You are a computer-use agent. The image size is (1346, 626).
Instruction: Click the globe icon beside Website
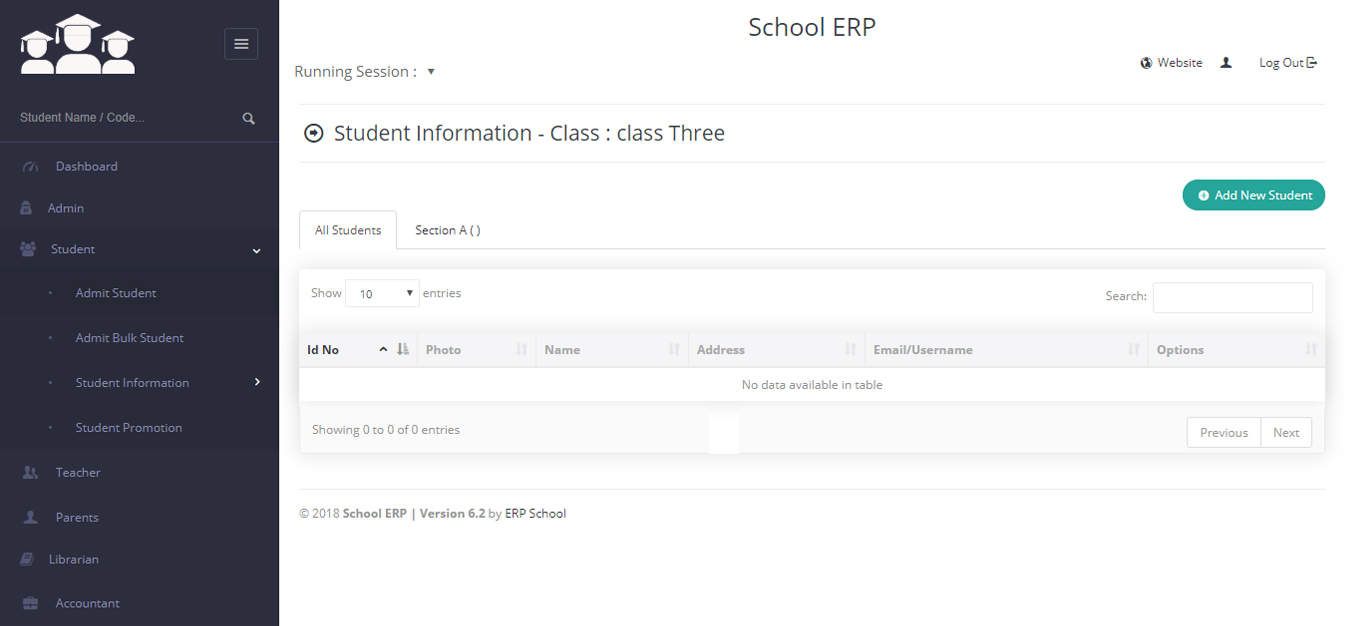coord(1146,63)
